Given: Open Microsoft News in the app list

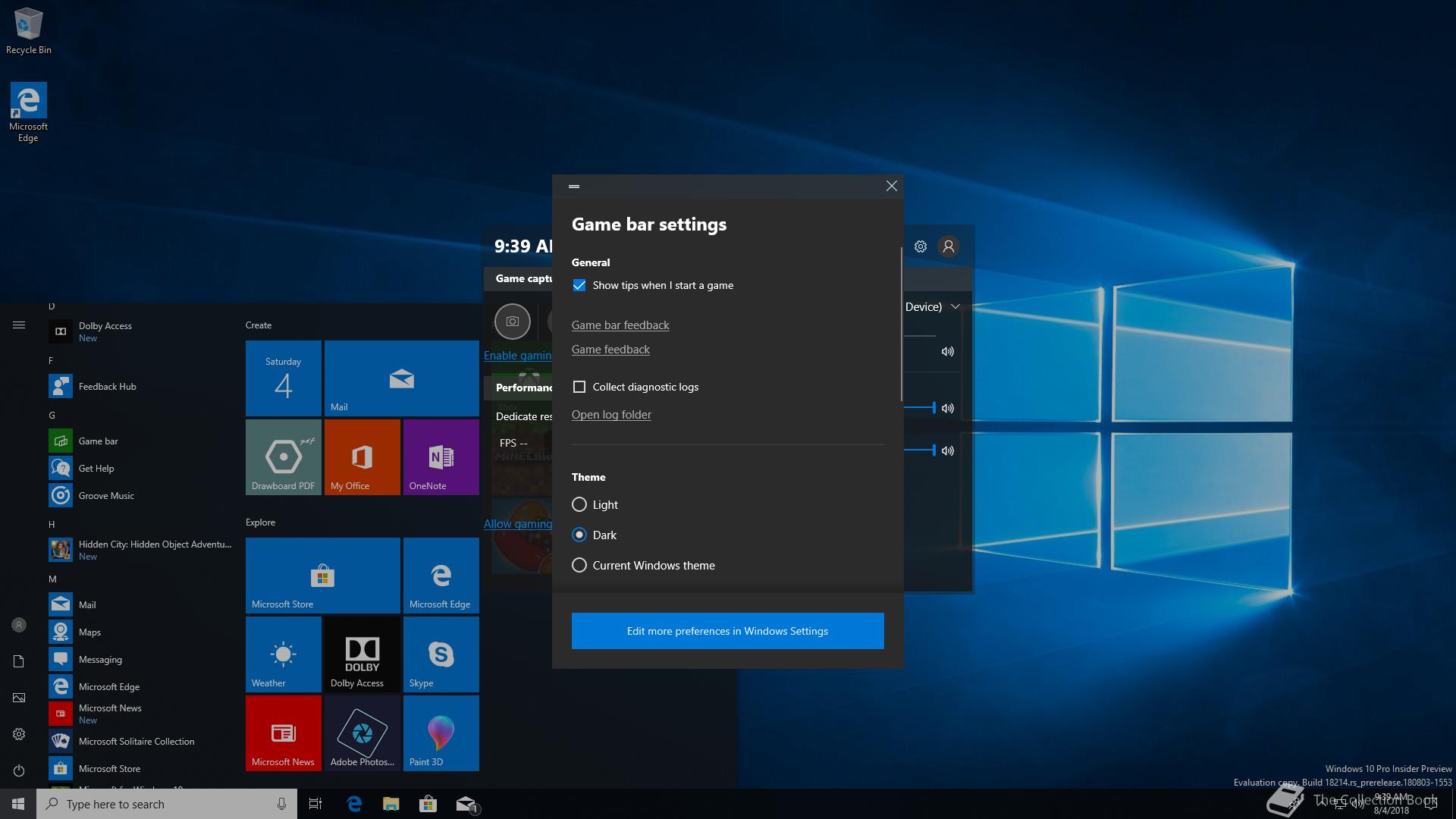Looking at the screenshot, I should [140, 714].
